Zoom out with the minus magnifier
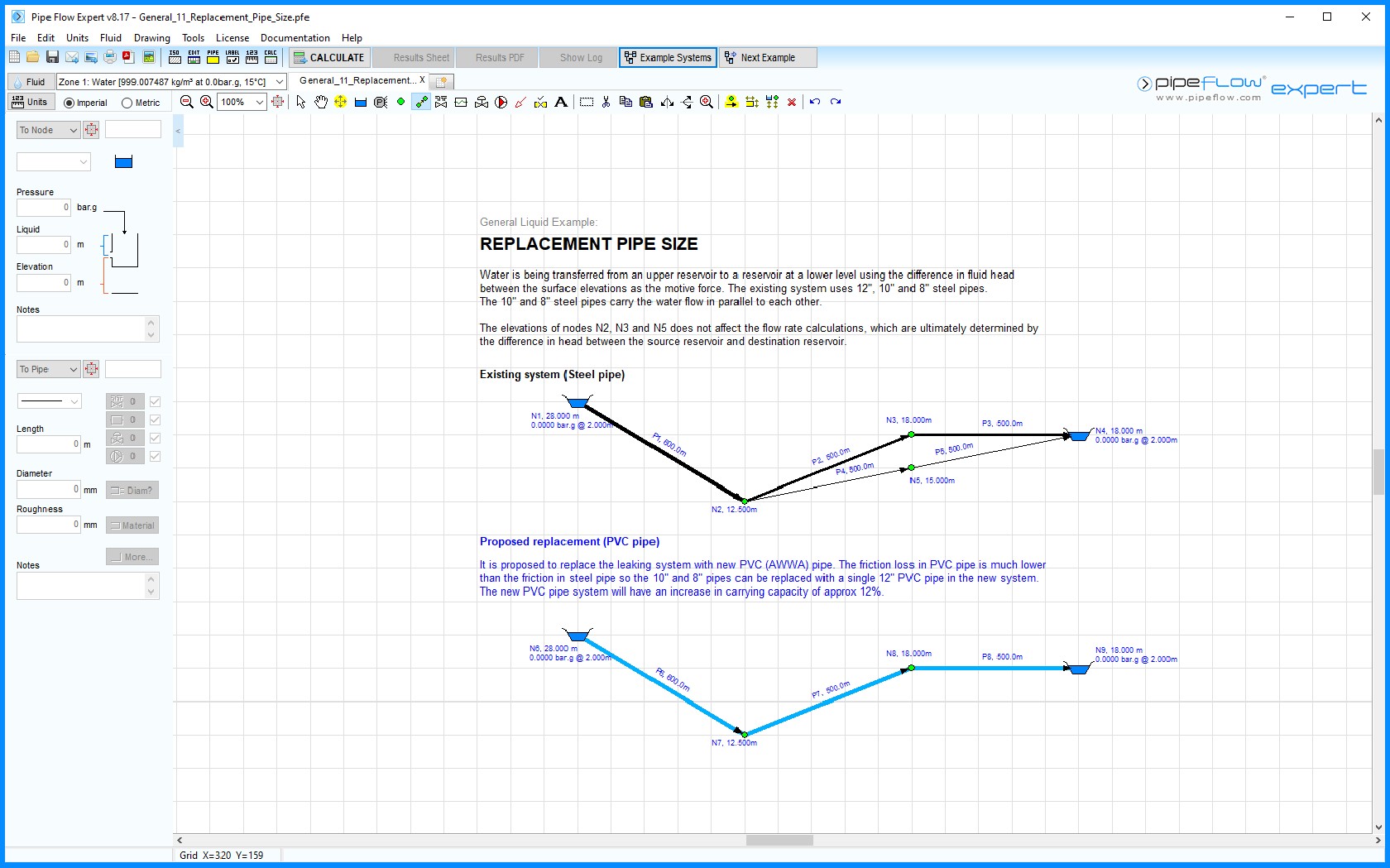1390x868 pixels. click(x=187, y=102)
